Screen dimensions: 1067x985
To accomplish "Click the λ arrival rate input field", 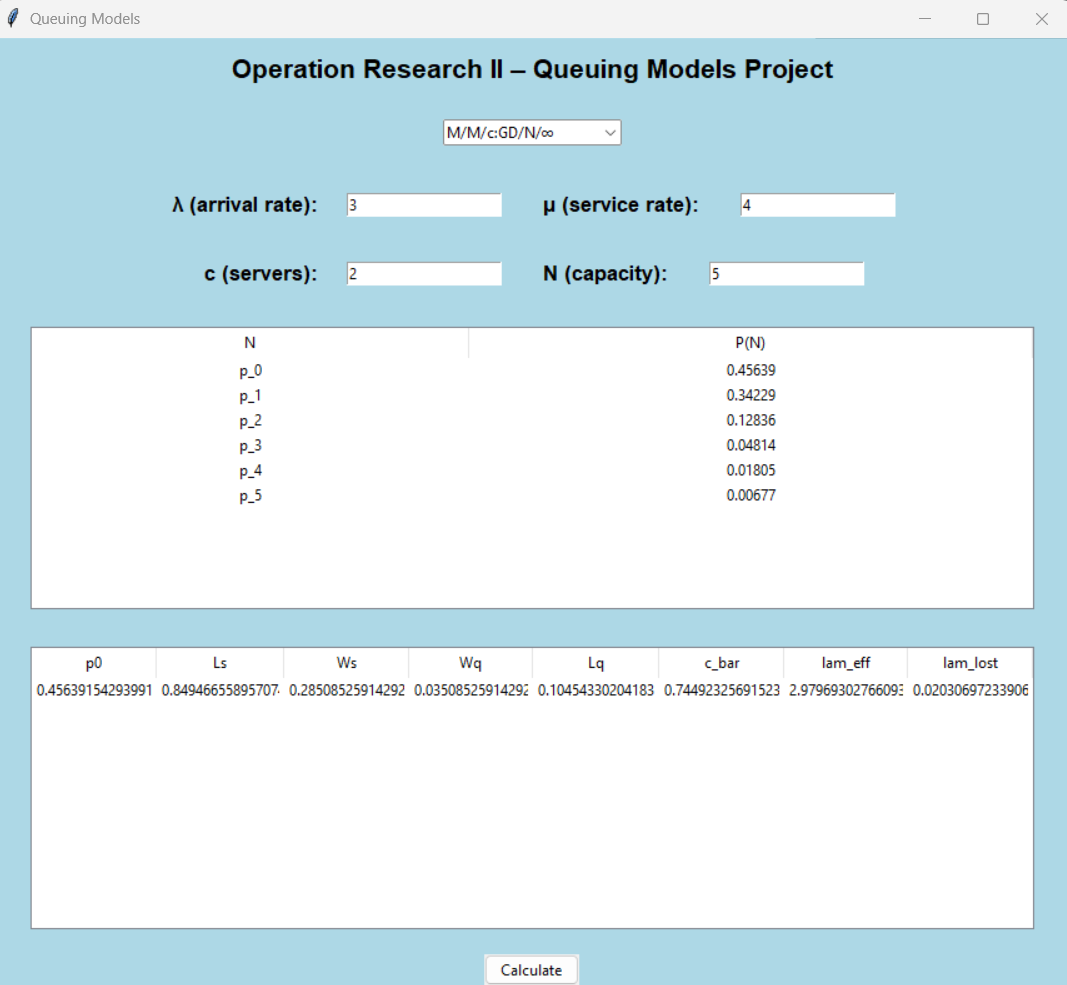I will (x=424, y=205).
